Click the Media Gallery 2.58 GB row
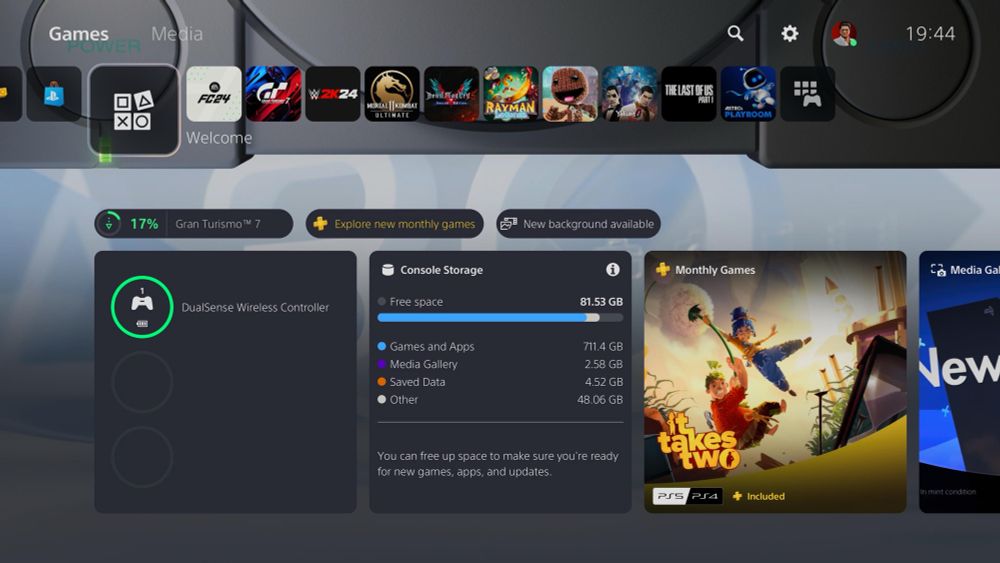This screenshot has height=563, width=1000. pos(500,364)
